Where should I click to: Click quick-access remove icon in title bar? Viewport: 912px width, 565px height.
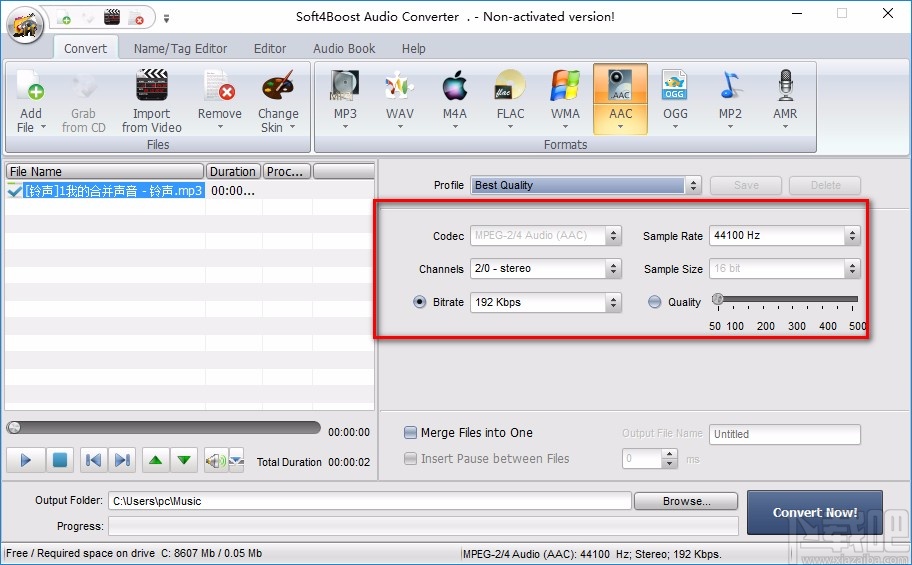click(x=136, y=17)
